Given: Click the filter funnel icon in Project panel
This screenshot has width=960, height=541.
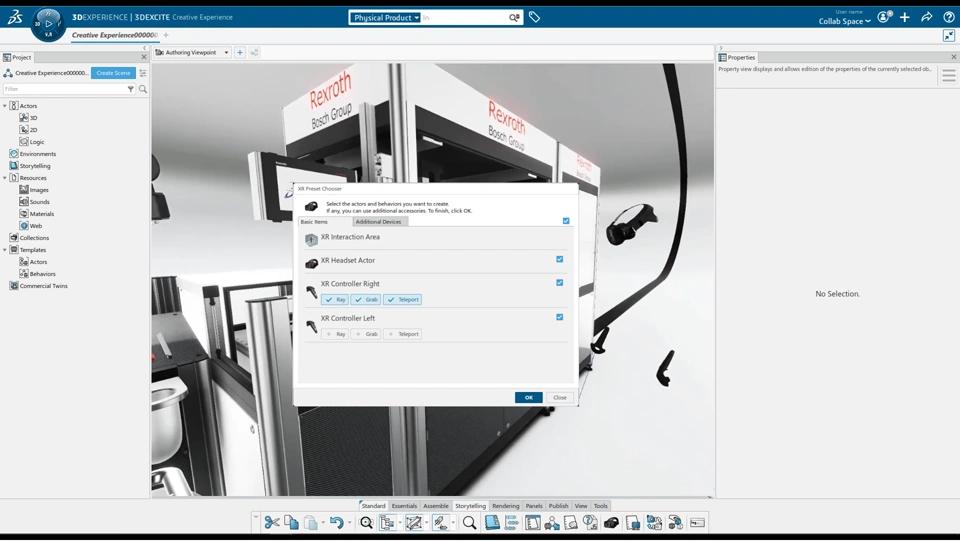Looking at the screenshot, I should (130, 89).
